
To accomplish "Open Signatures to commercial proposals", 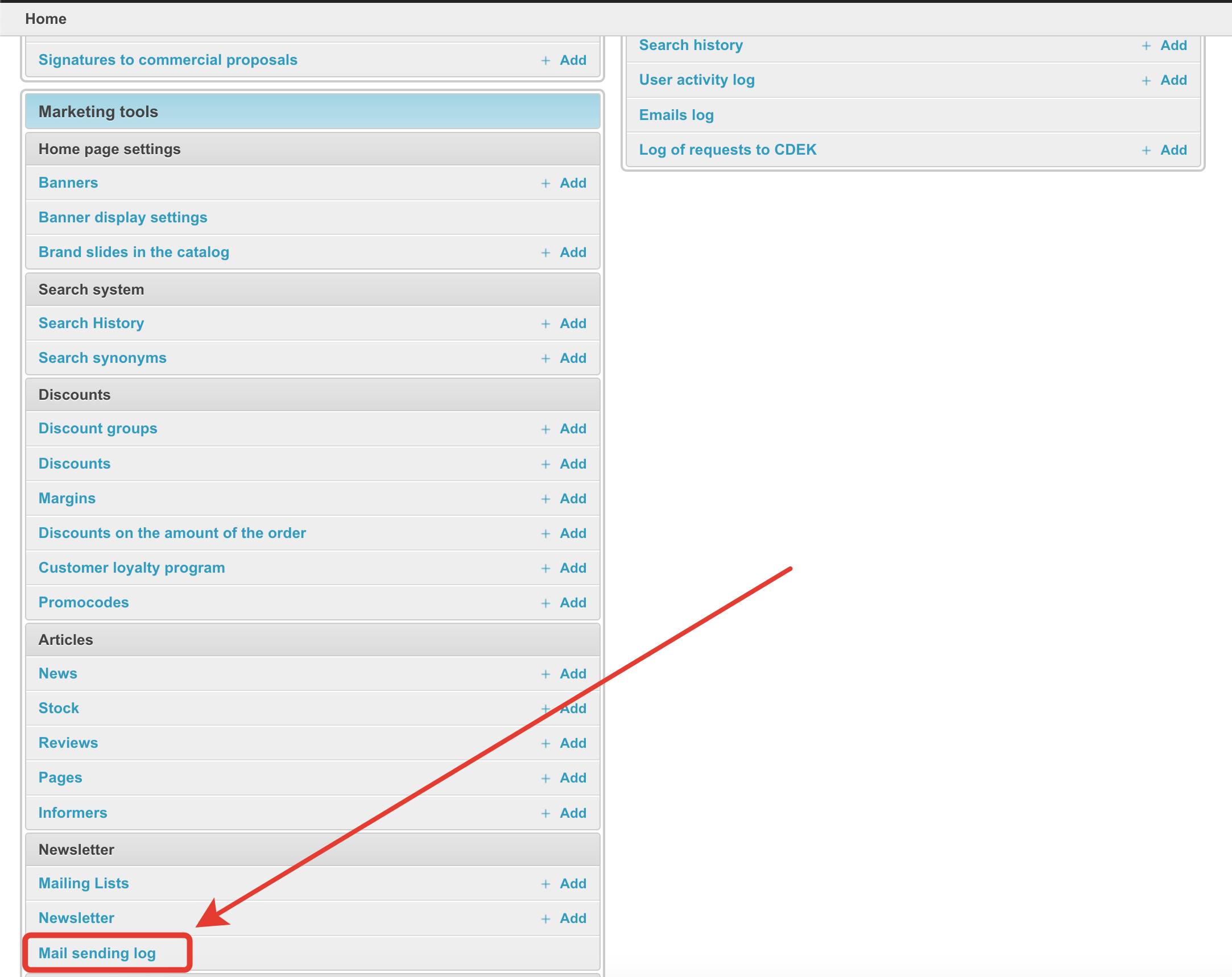I will pos(168,60).
